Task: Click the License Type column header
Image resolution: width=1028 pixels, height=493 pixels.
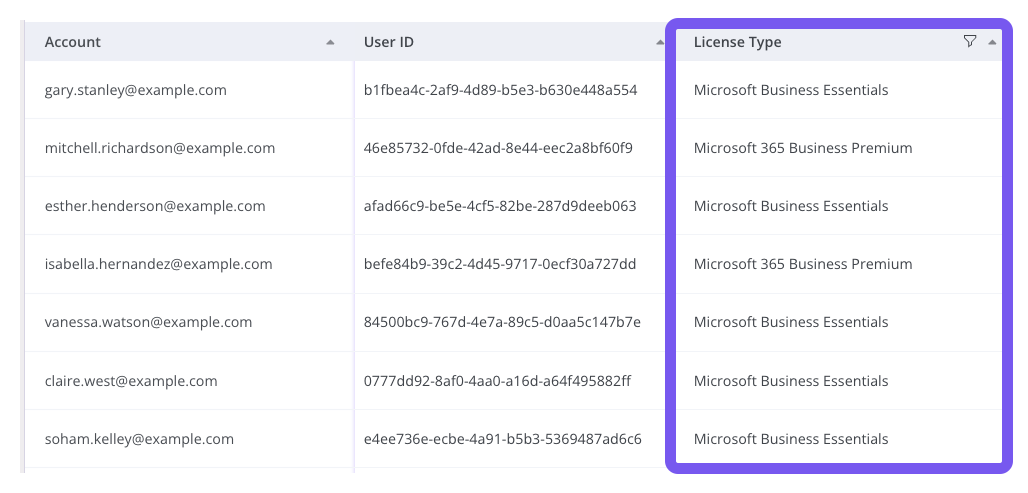Action: (x=839, y=41)
